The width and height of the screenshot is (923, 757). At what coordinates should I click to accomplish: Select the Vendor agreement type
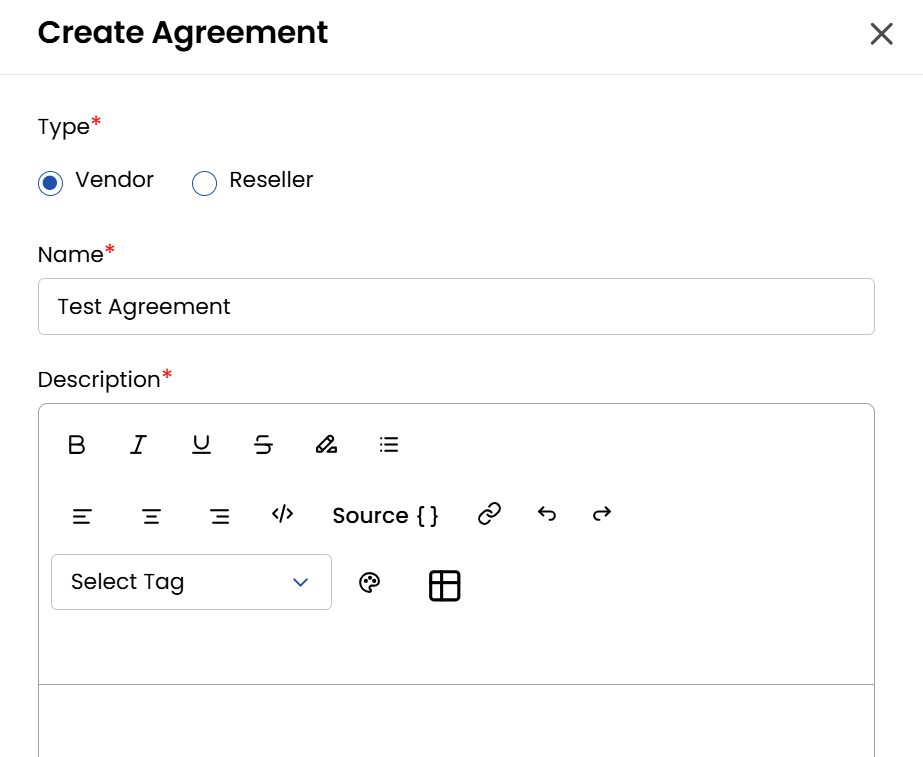50,183
